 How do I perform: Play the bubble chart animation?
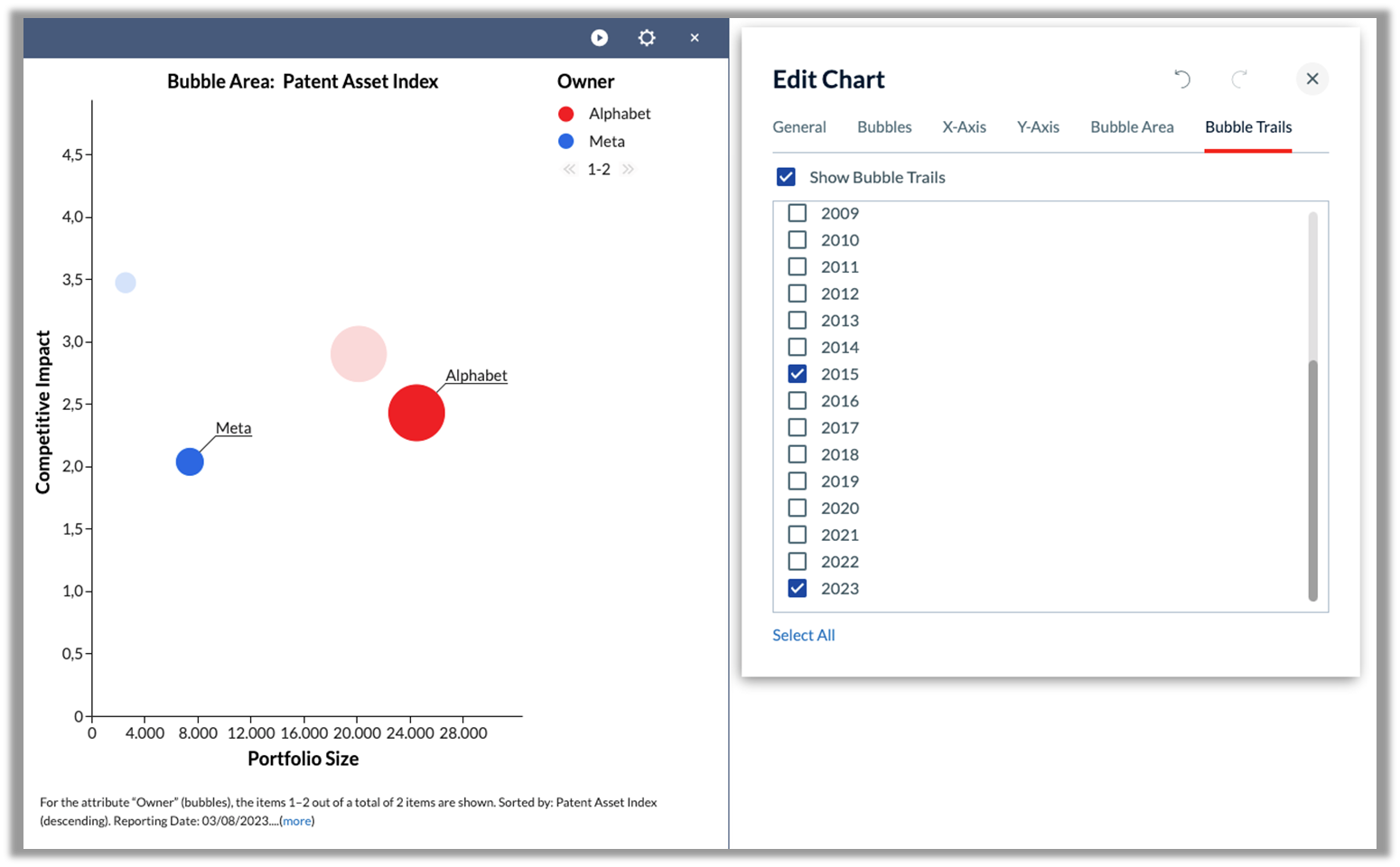click(x=600, y=38)
